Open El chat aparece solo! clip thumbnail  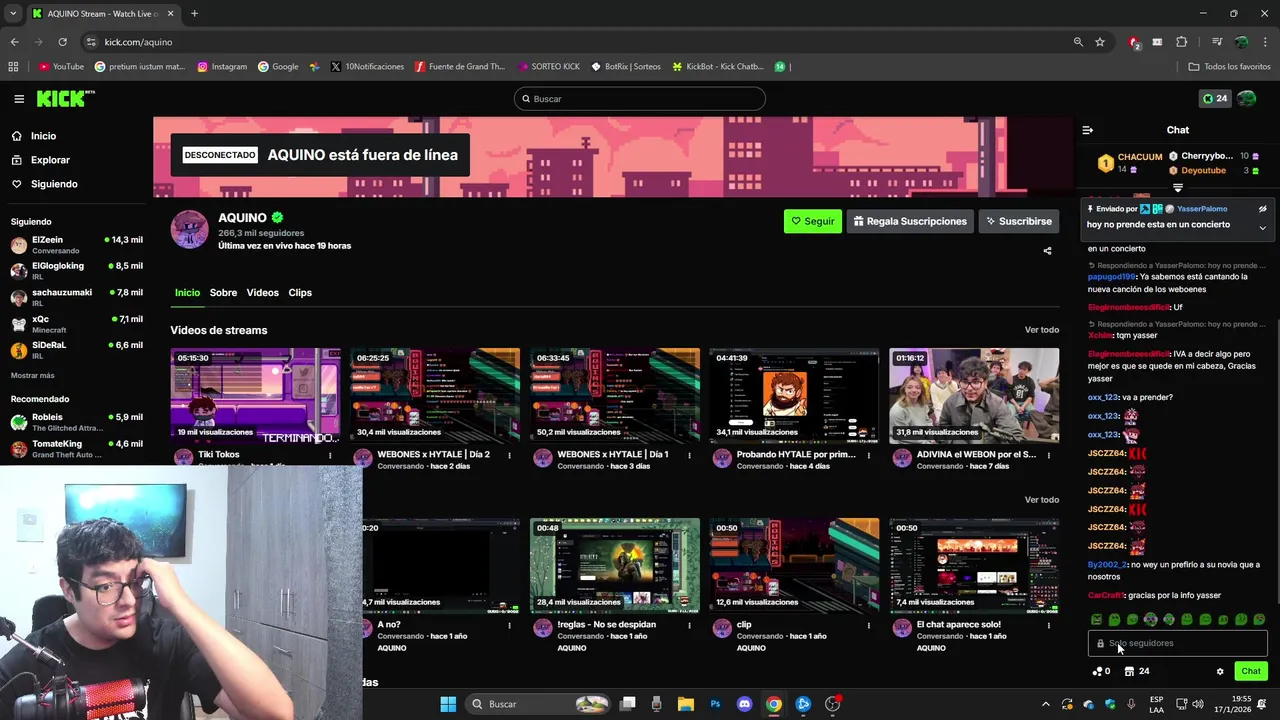point(974,565)
